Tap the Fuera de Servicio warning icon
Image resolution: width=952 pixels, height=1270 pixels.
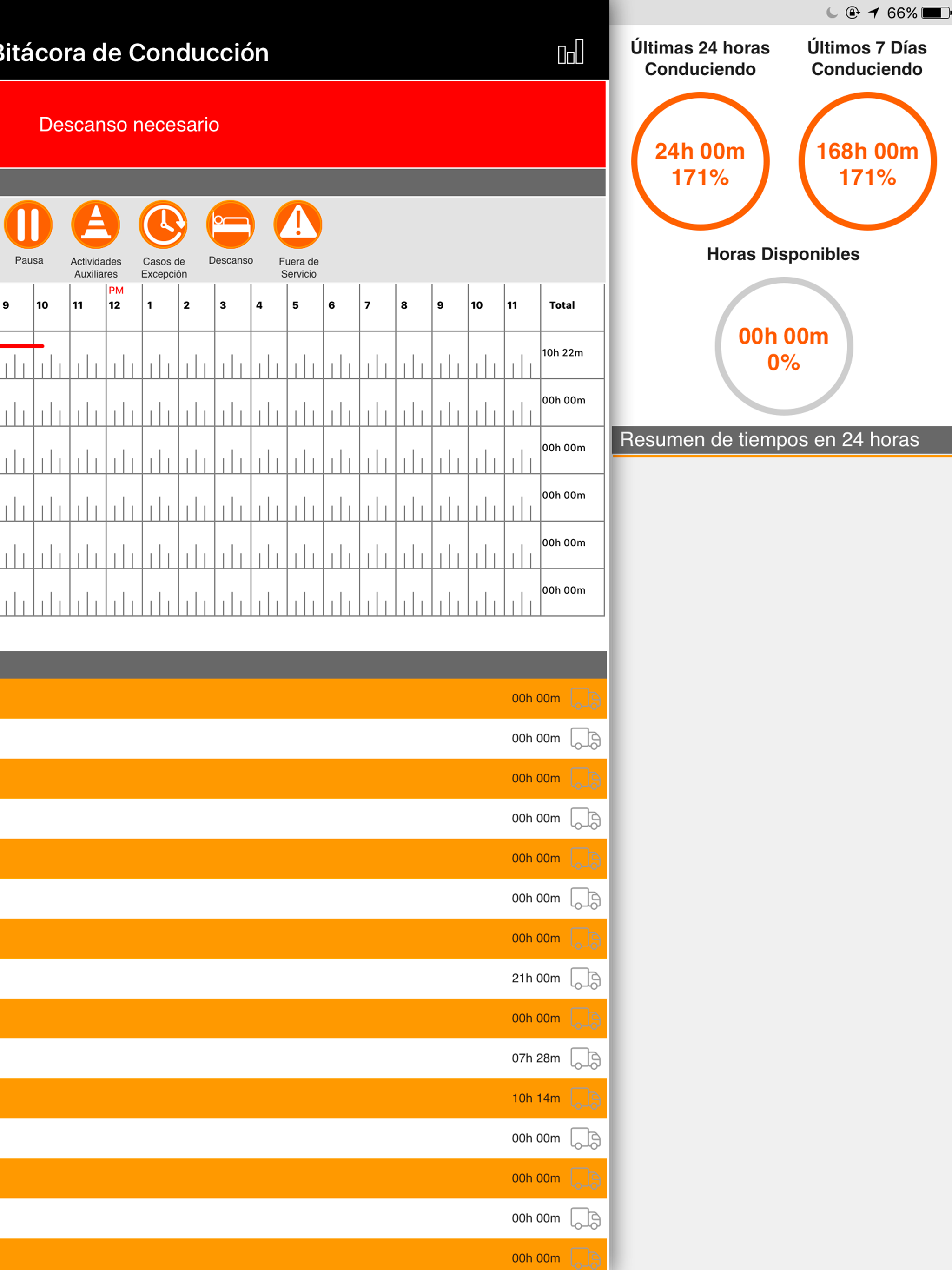[x=298, y=225]
